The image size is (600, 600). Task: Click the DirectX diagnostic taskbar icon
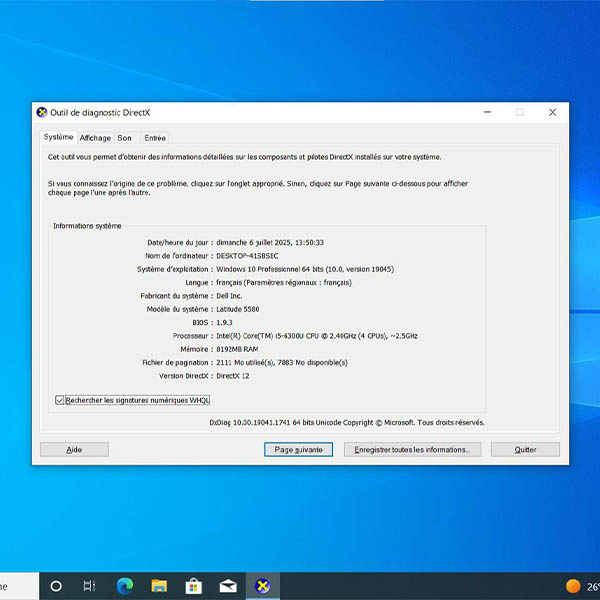[263, 586]
